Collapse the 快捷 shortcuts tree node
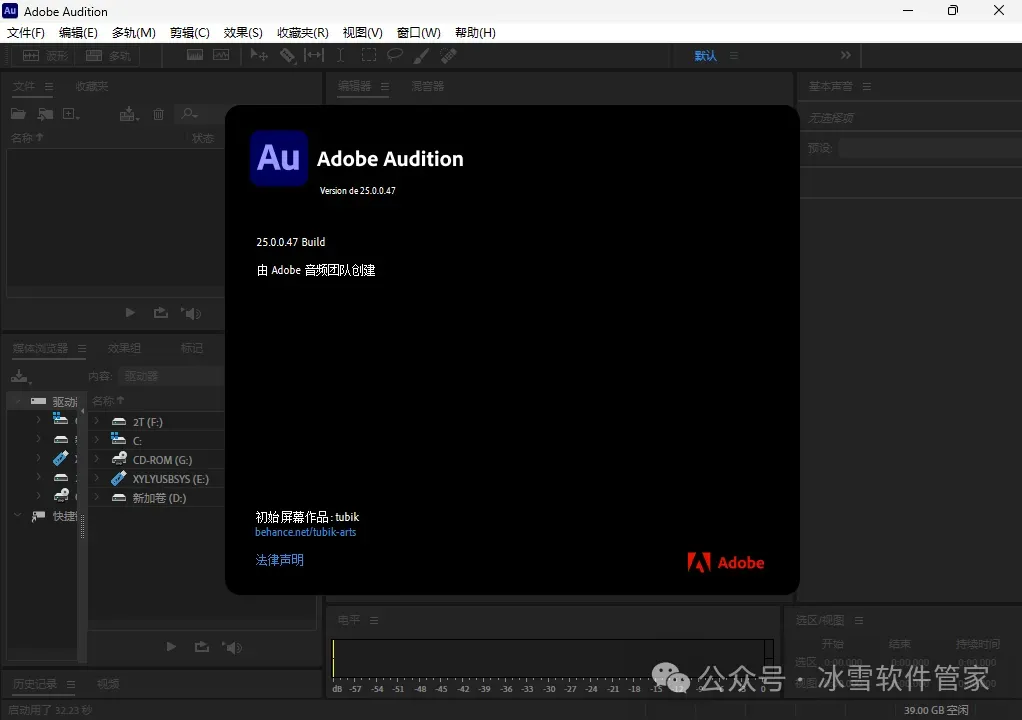The image size is (1022, 720). pyautogui.click(x=18, y=515)
